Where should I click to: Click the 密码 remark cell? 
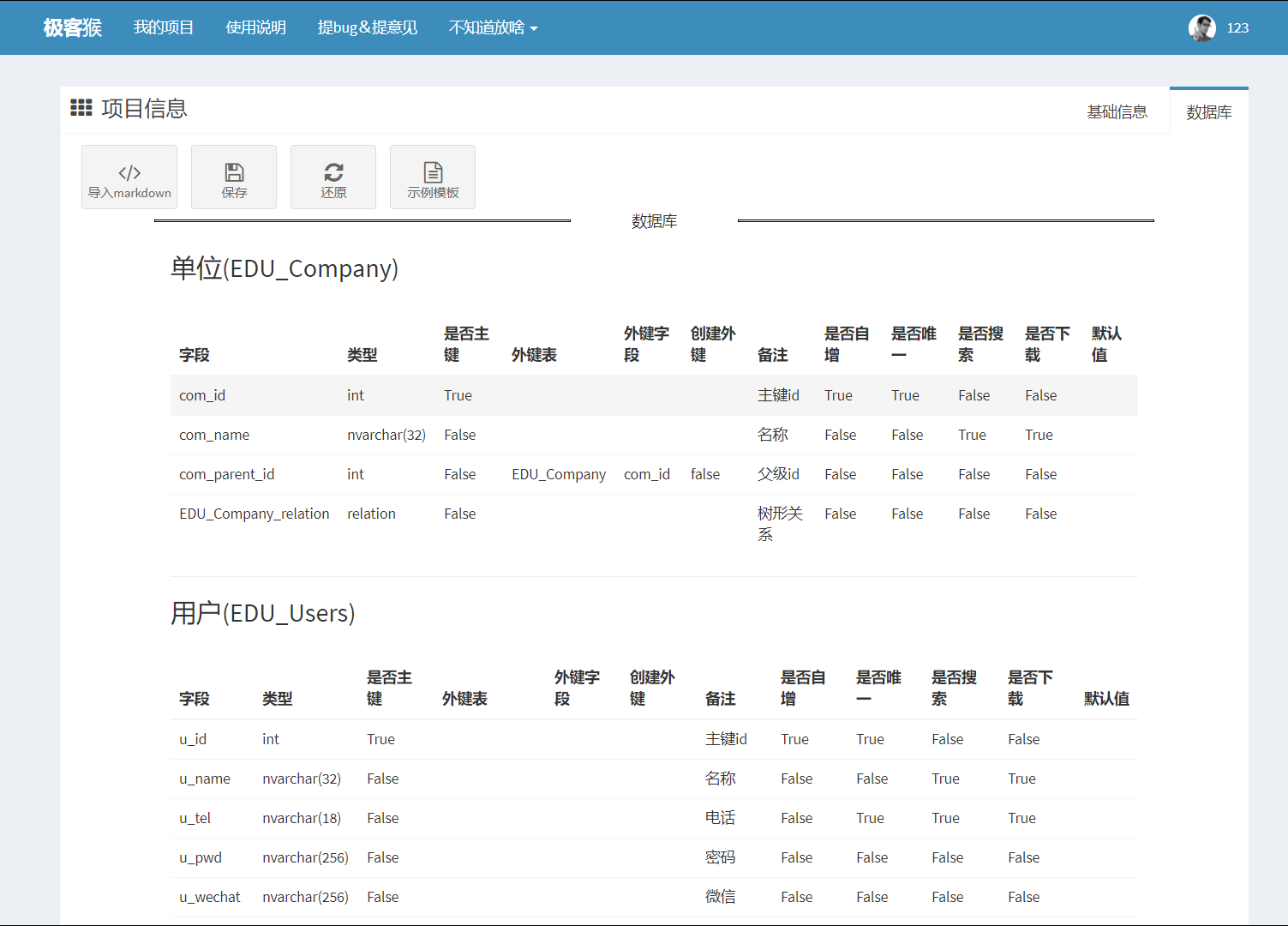coord(720,857)
